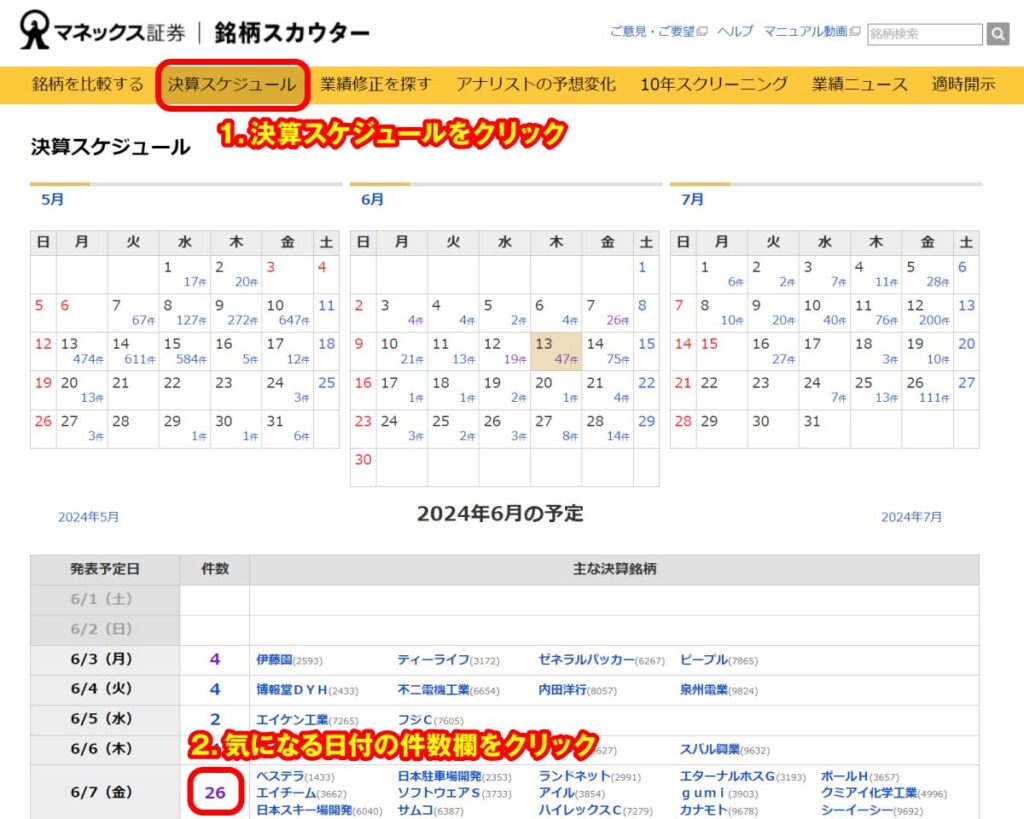Open エイケン工業(7265) stock link
This screenshot has height=819, width=1024.
coord(307,720)
